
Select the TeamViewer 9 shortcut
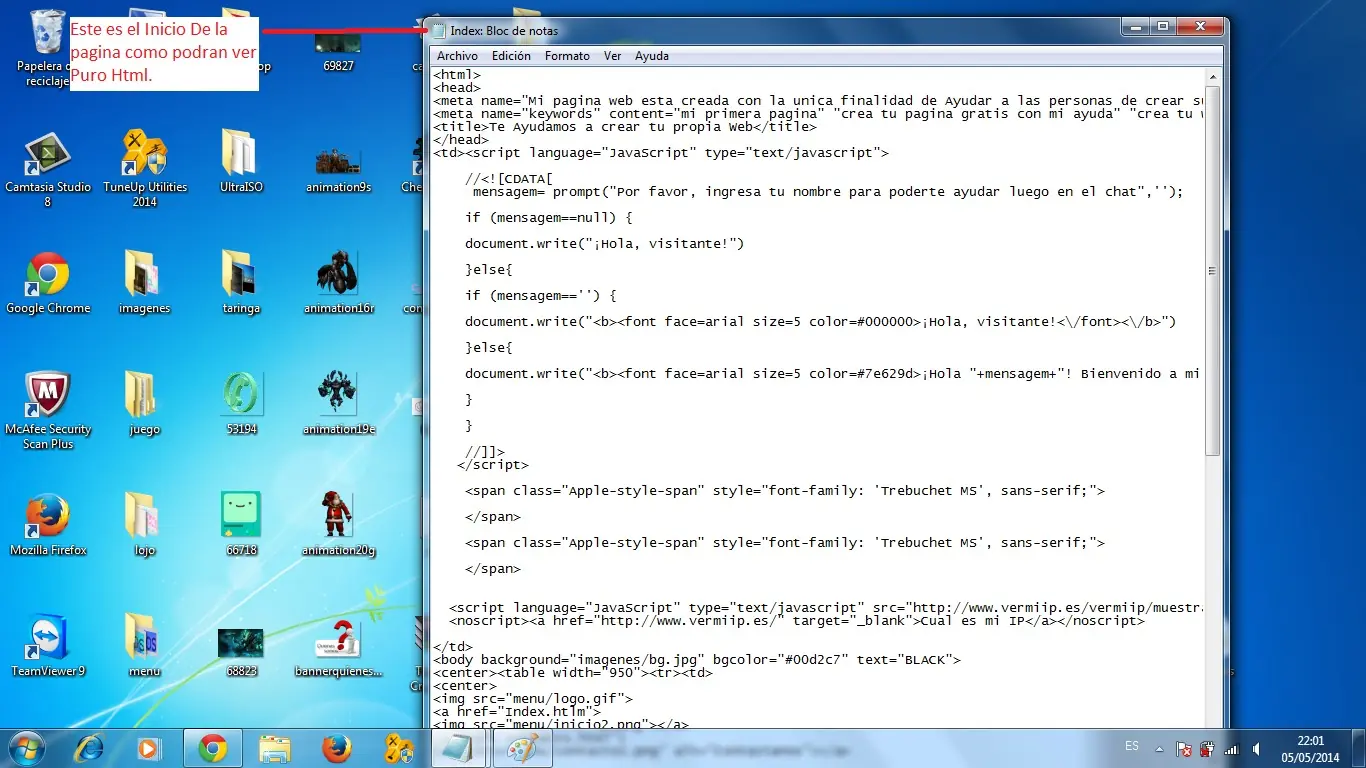pos(48,647)
